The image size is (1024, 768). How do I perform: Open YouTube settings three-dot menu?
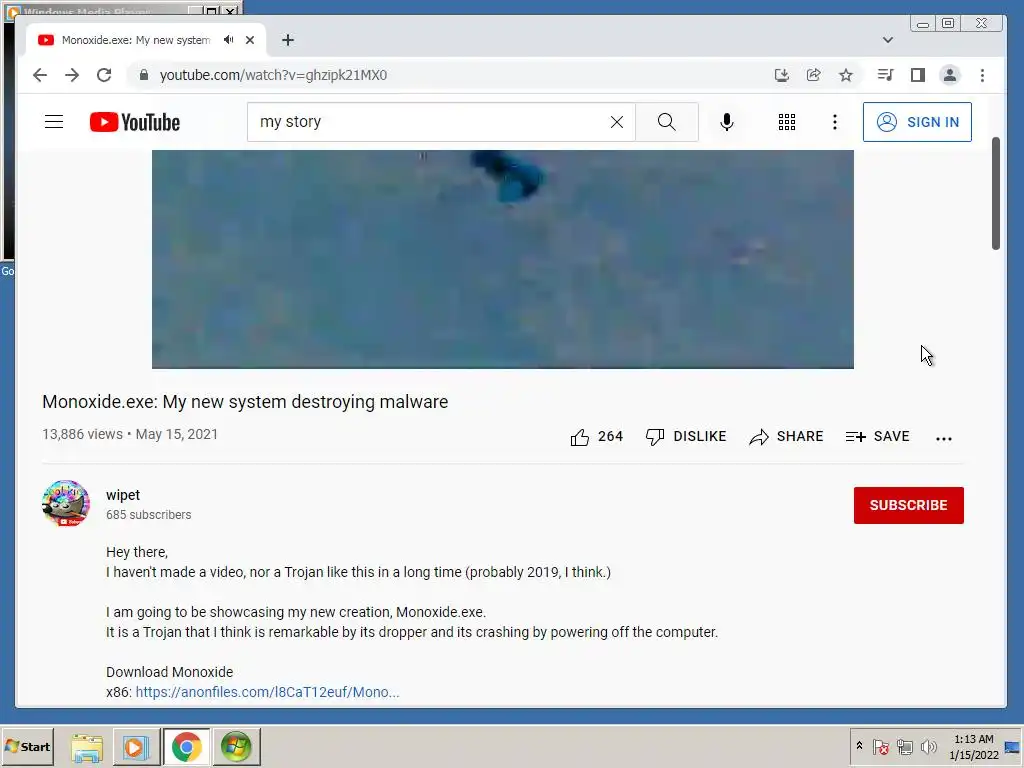click(x=835, y=122)
